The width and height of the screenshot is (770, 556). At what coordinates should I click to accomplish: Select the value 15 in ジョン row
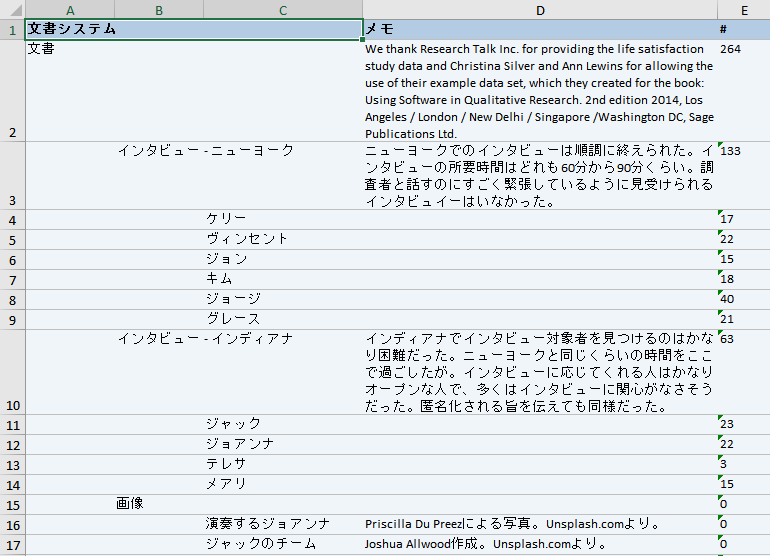(744, 259)
